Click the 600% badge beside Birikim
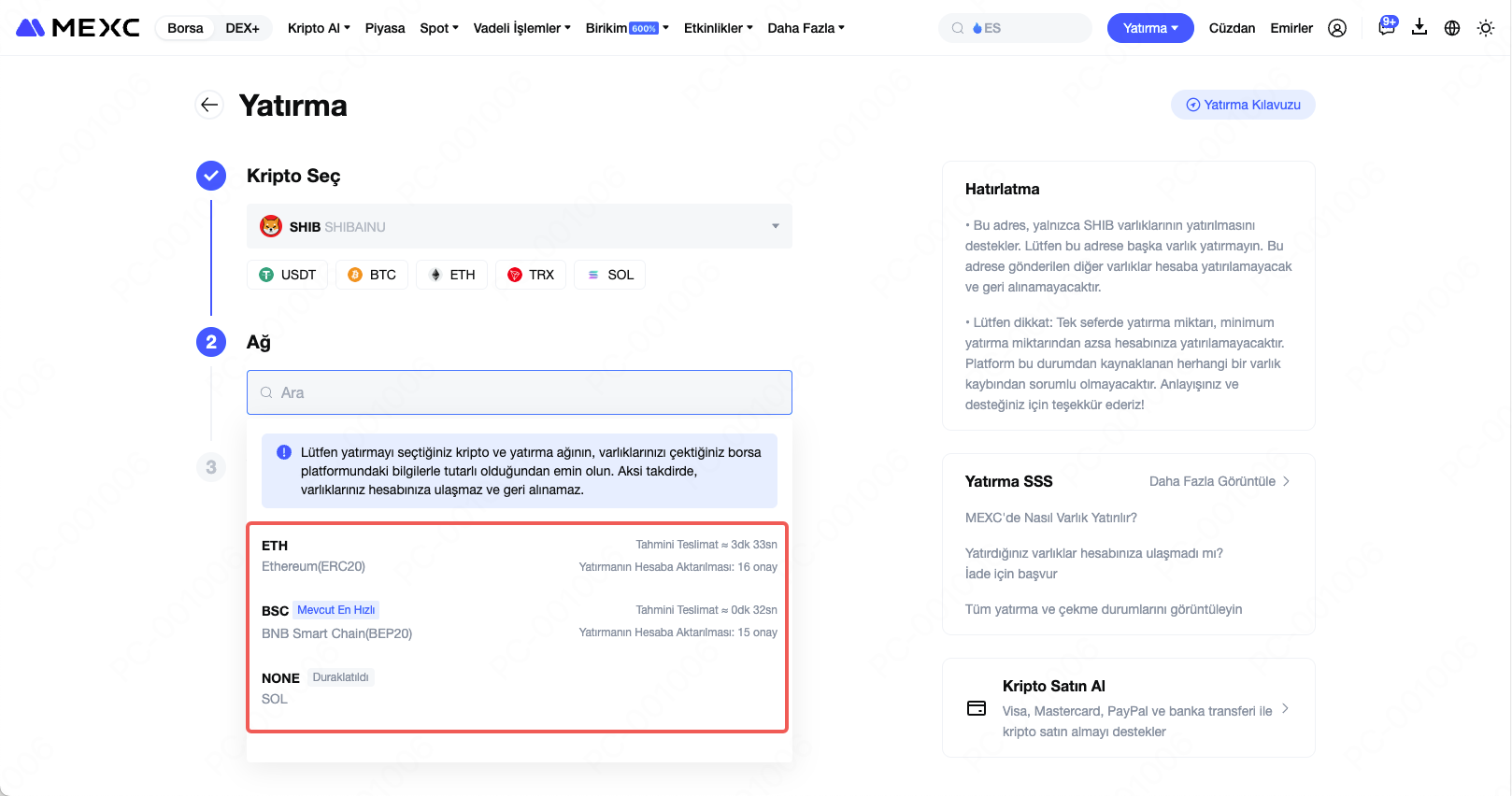This screenshot has height=796, width=1512. coord(644,28)
